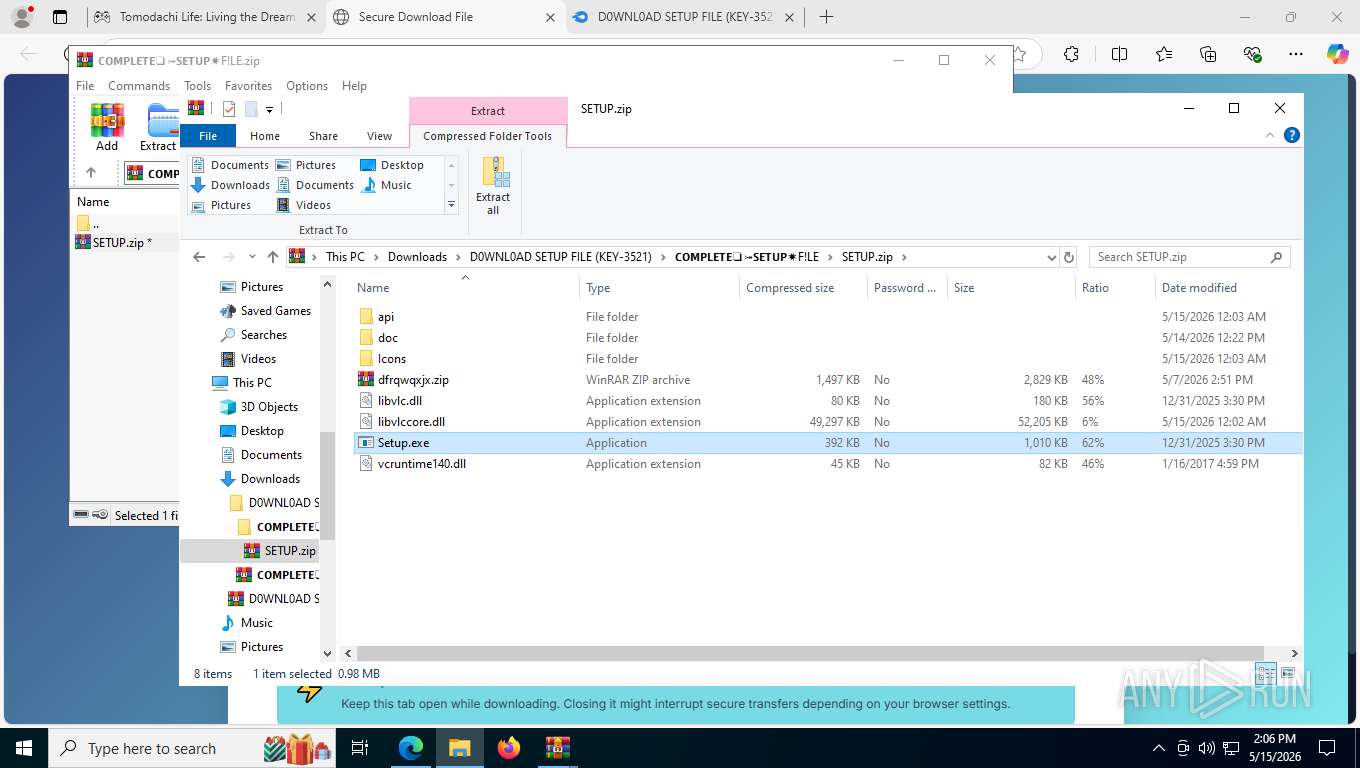
Task: Click Explorer Properties quick access icon
Action: click(229, 109)
